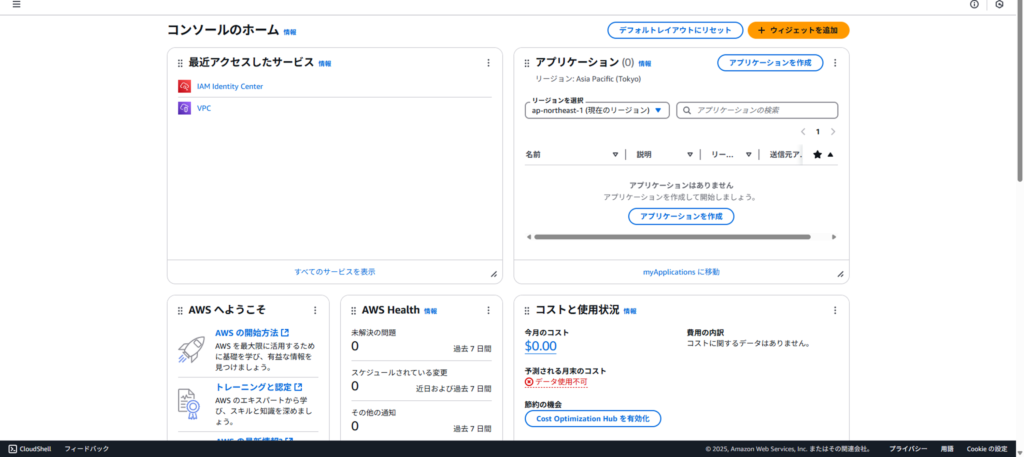The height and width of the screenshot is (457, 1024).
Task: Click その他の通知 count in AWS Health
Action: (x=355, y=426)
